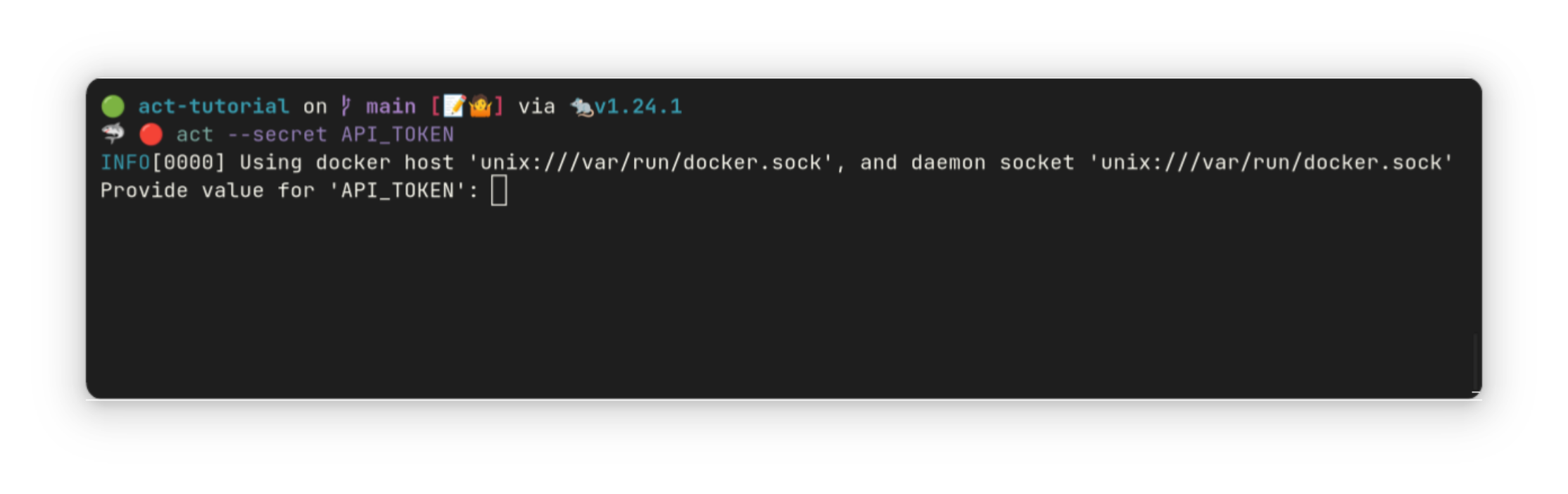Click the docker host unix socket path
Image resolution: width=1568 pixels, height=494 pixels.
point(651,163)
